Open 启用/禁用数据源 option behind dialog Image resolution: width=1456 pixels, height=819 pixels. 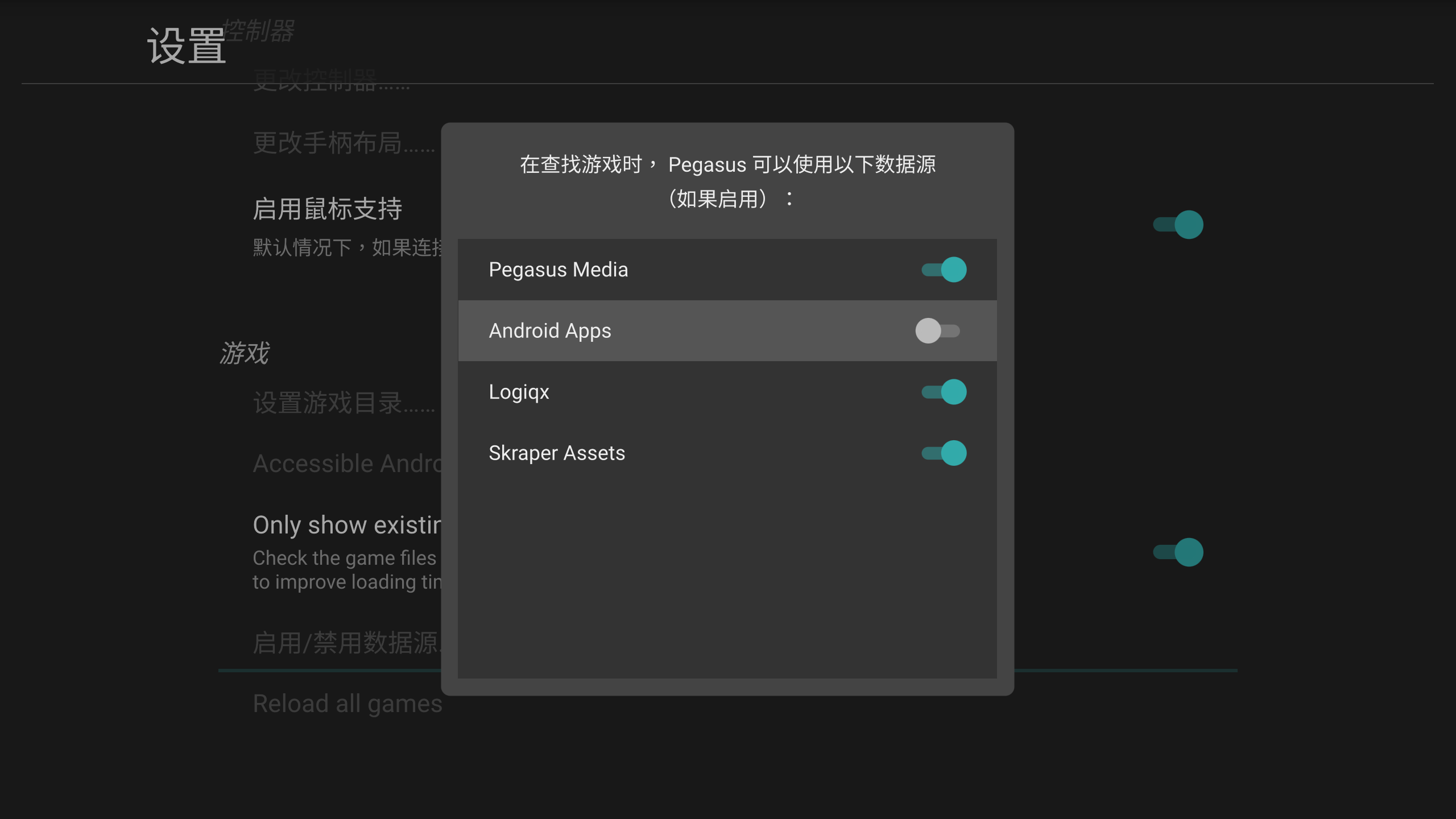pos(347,643)
